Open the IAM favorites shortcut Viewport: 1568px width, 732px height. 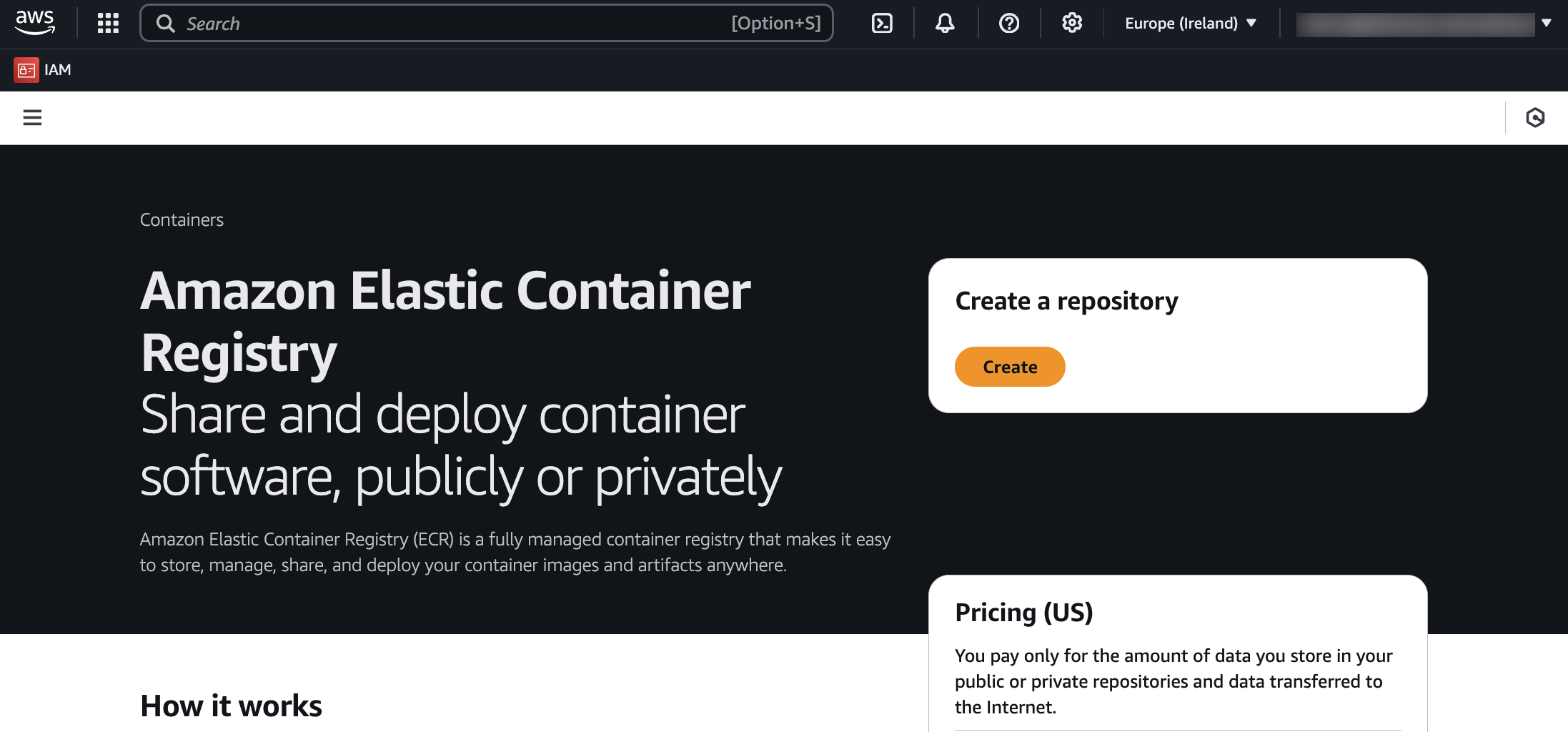44,70
